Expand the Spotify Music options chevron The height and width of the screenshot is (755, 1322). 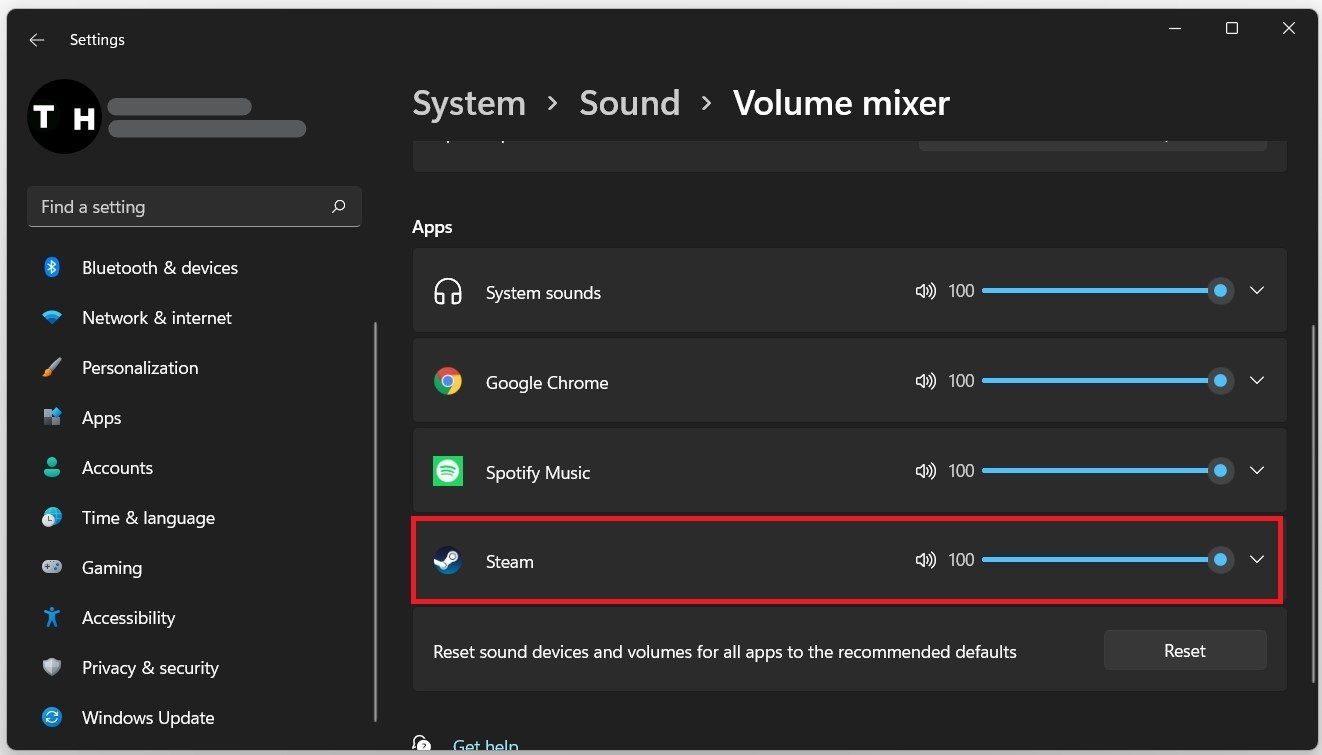click(1257, 470)
